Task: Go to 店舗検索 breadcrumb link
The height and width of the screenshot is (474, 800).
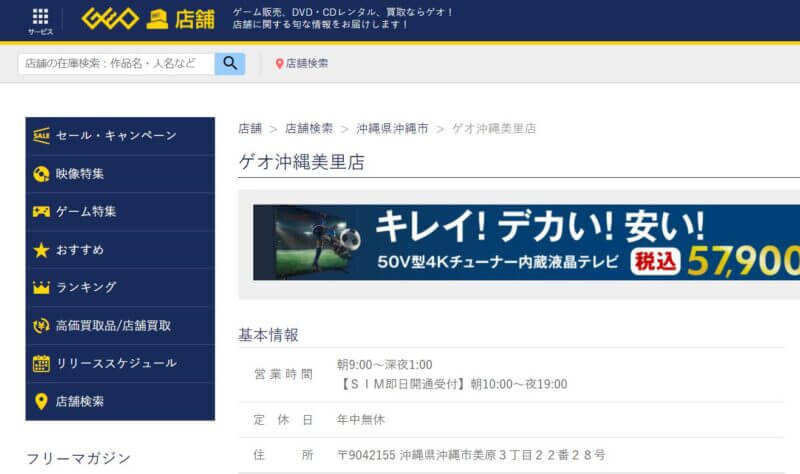Action: click(309, 129)
